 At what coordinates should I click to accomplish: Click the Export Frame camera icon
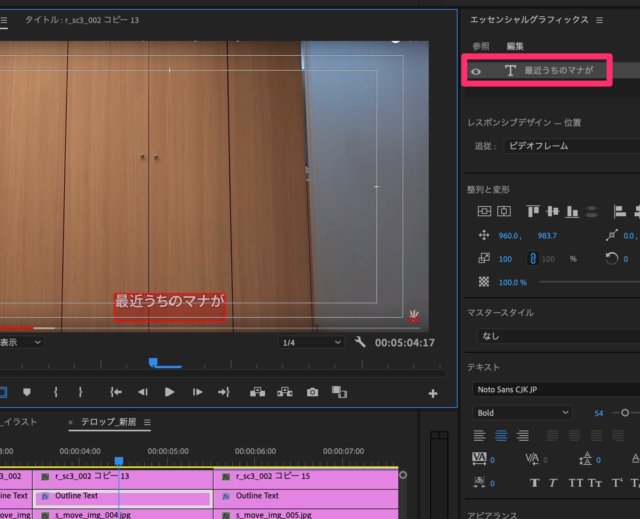click(312, 392)
